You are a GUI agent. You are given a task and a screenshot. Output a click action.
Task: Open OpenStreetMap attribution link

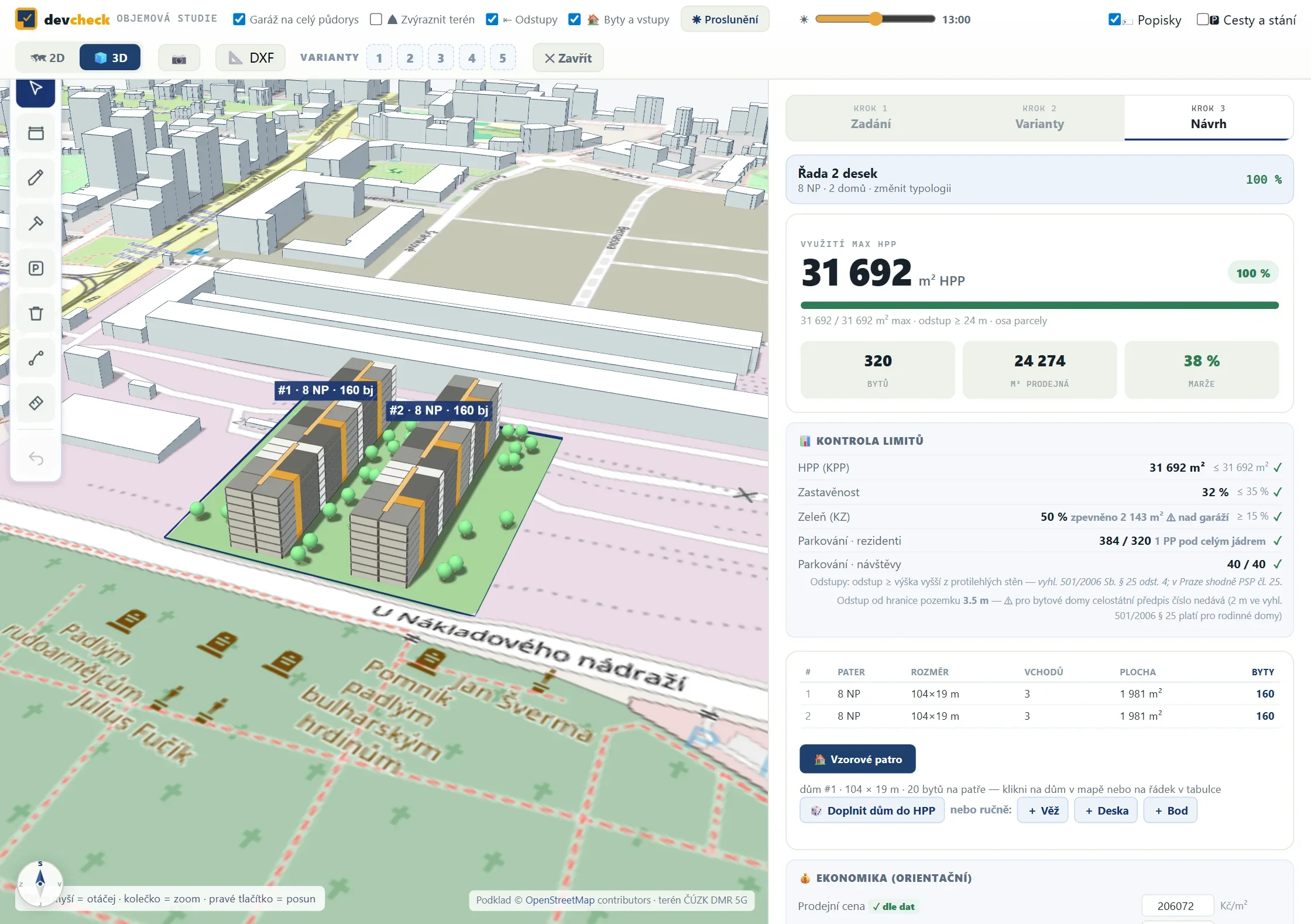point(560,900)
